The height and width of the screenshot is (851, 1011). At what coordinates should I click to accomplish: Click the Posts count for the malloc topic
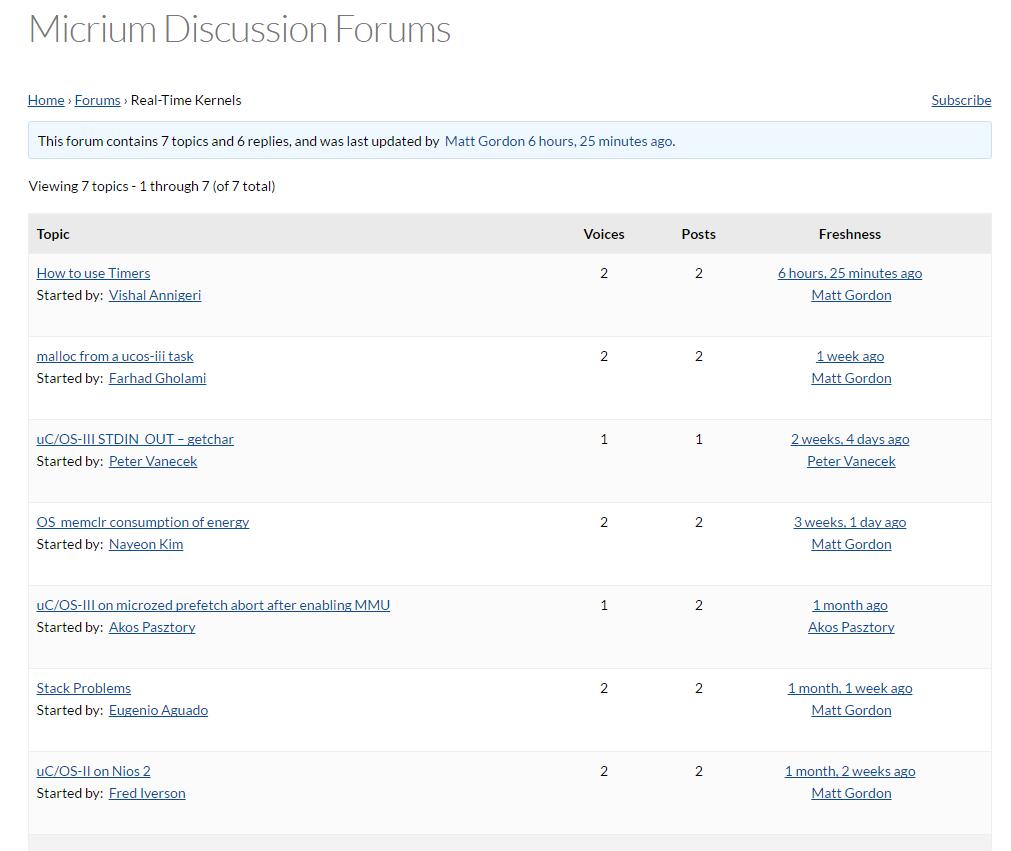(698, 356)
